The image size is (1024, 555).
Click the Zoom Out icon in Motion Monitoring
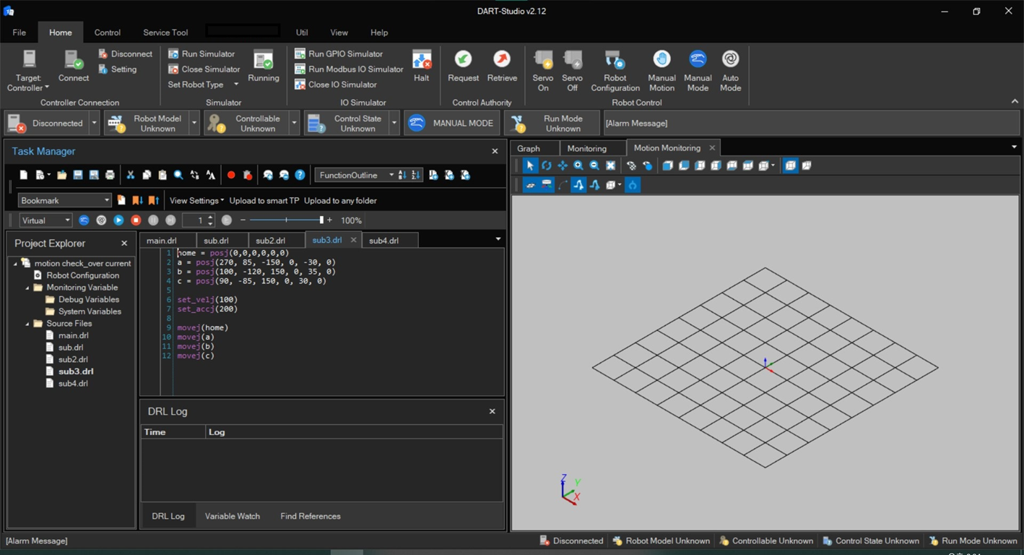[x=594, y=166]
